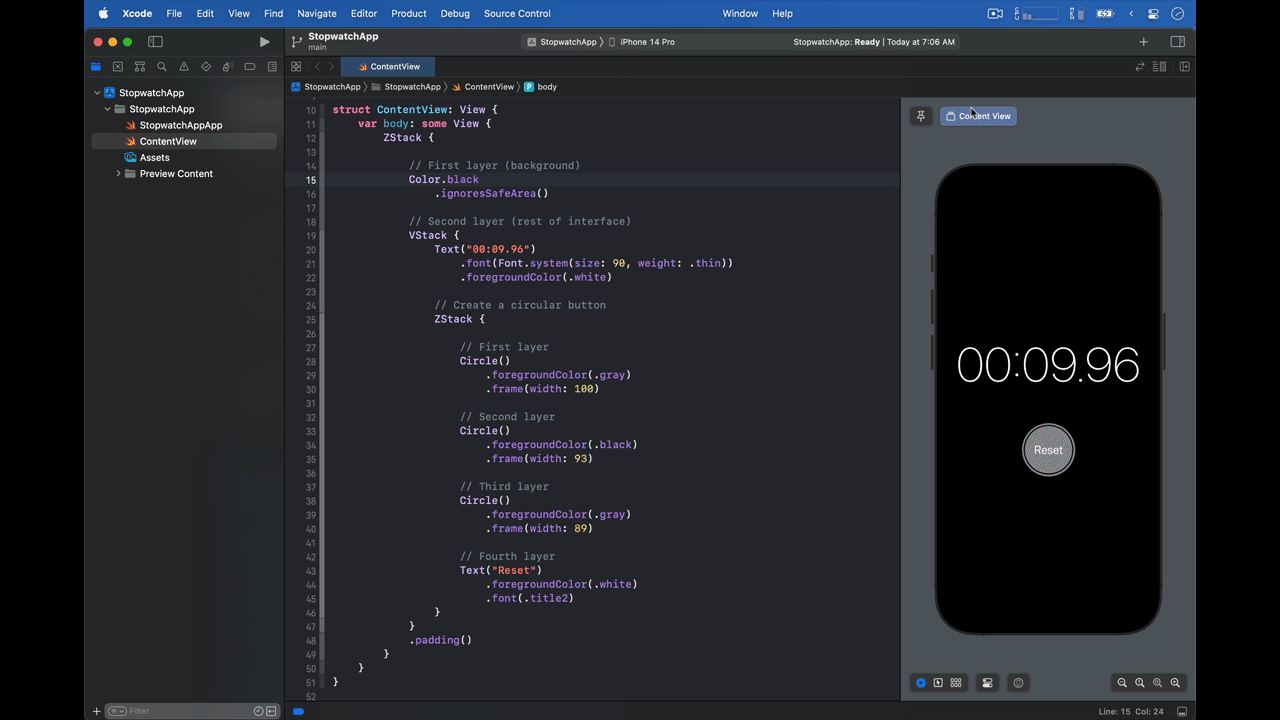The width and height of the screenshot is (1280, 720).
Task: Enable selectable preview mode cursor icon
Action: (937, 683)
